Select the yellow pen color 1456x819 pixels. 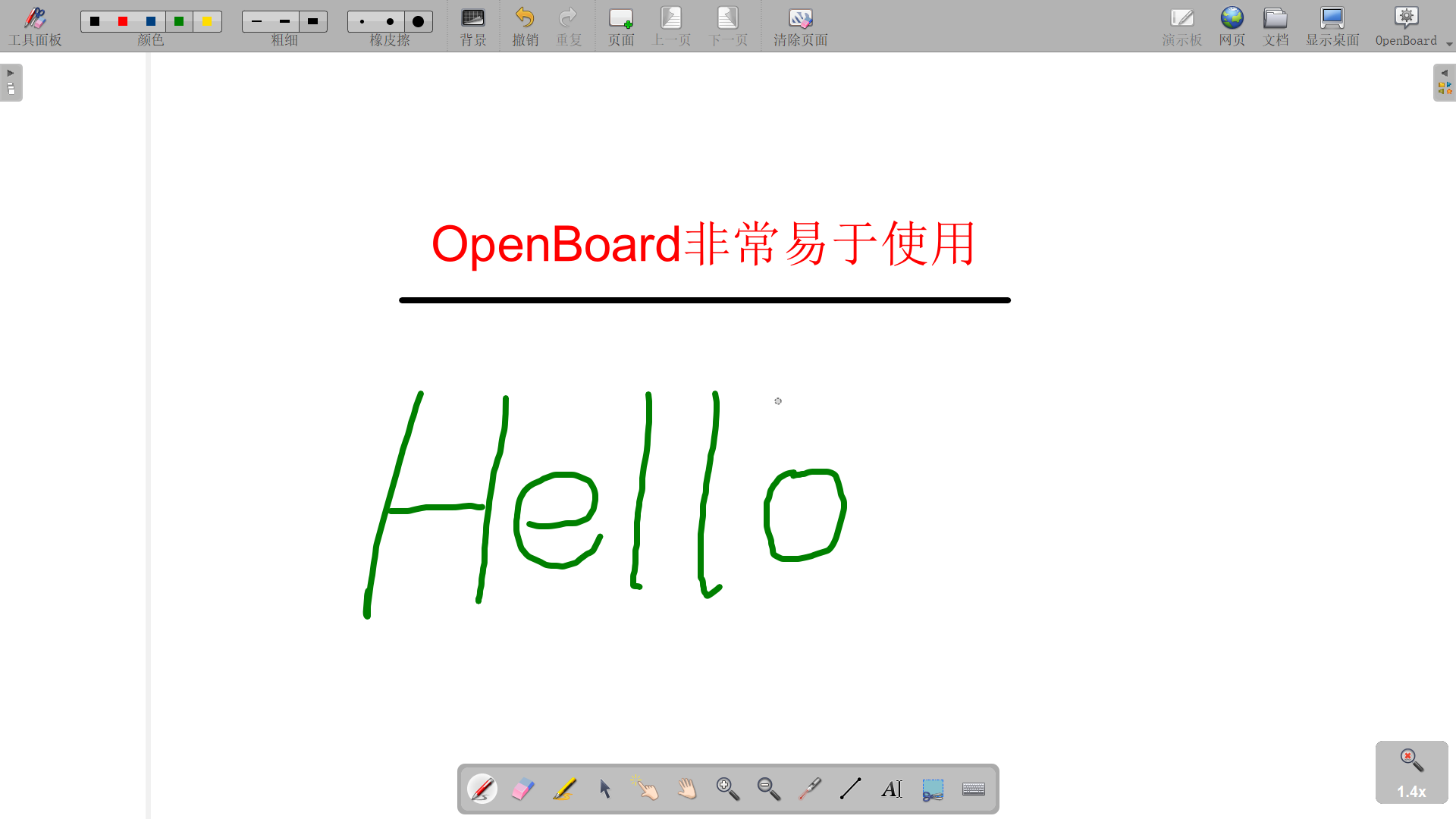point(207,21)
